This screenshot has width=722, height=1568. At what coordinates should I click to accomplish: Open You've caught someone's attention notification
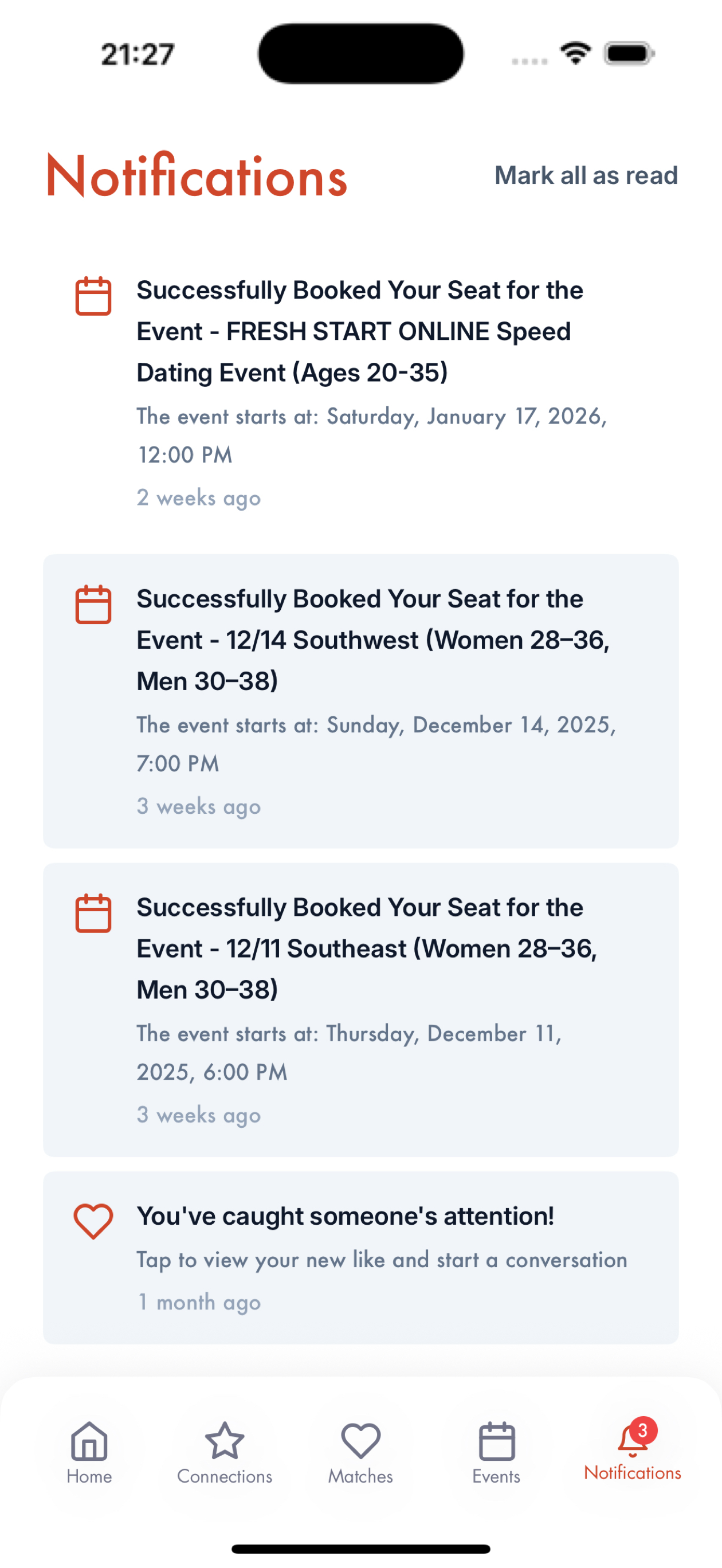[360, 1257]
